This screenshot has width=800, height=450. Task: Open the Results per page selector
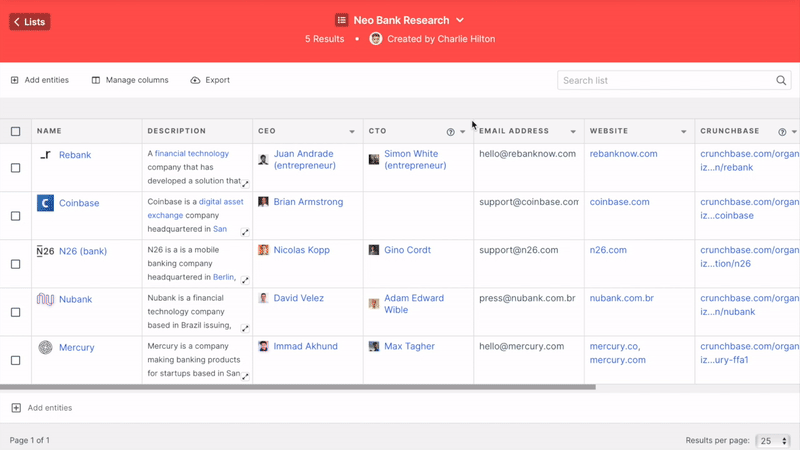(x=772, y=441)
